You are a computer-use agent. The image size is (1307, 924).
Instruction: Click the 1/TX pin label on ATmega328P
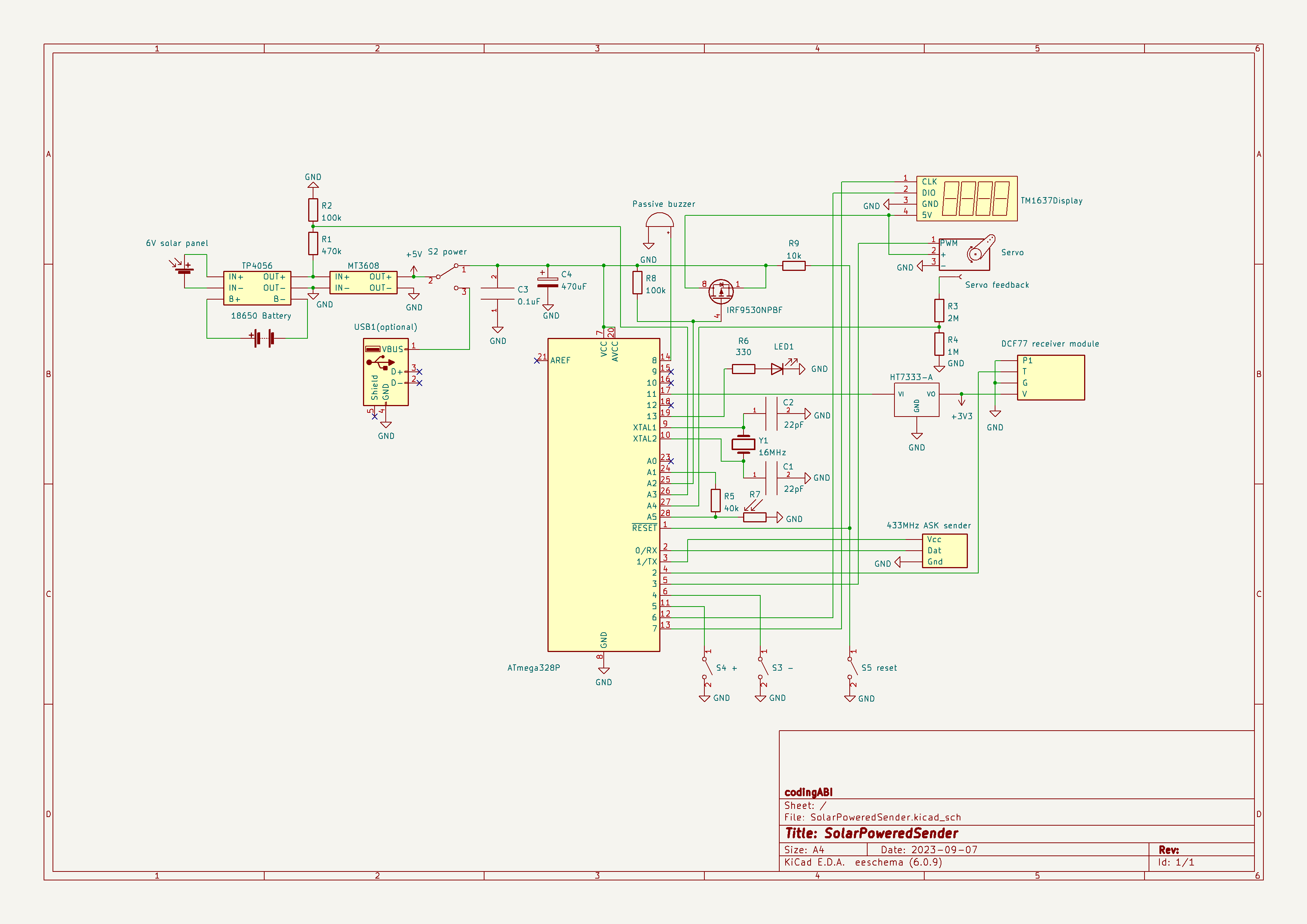pyautogui.click(x=647, y=561)
